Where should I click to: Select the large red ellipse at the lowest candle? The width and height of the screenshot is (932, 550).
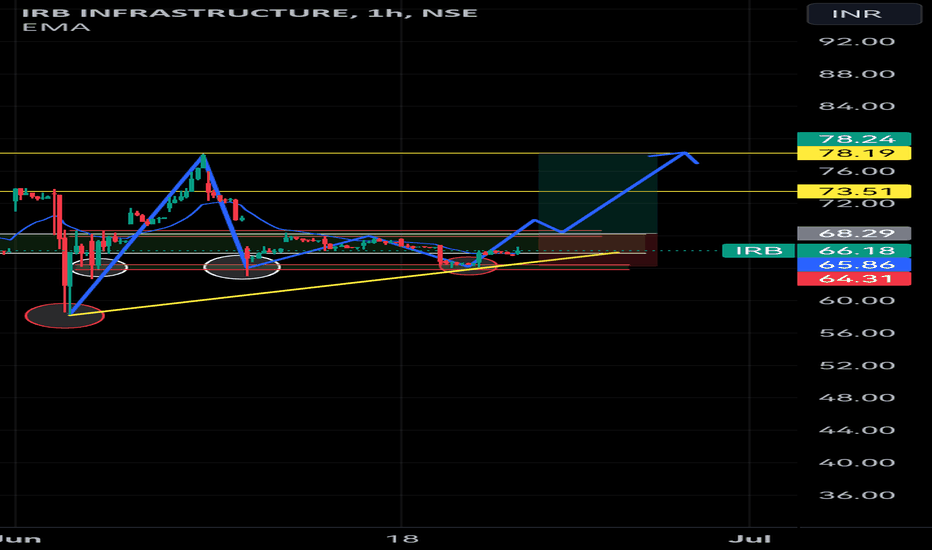[65, 316]
